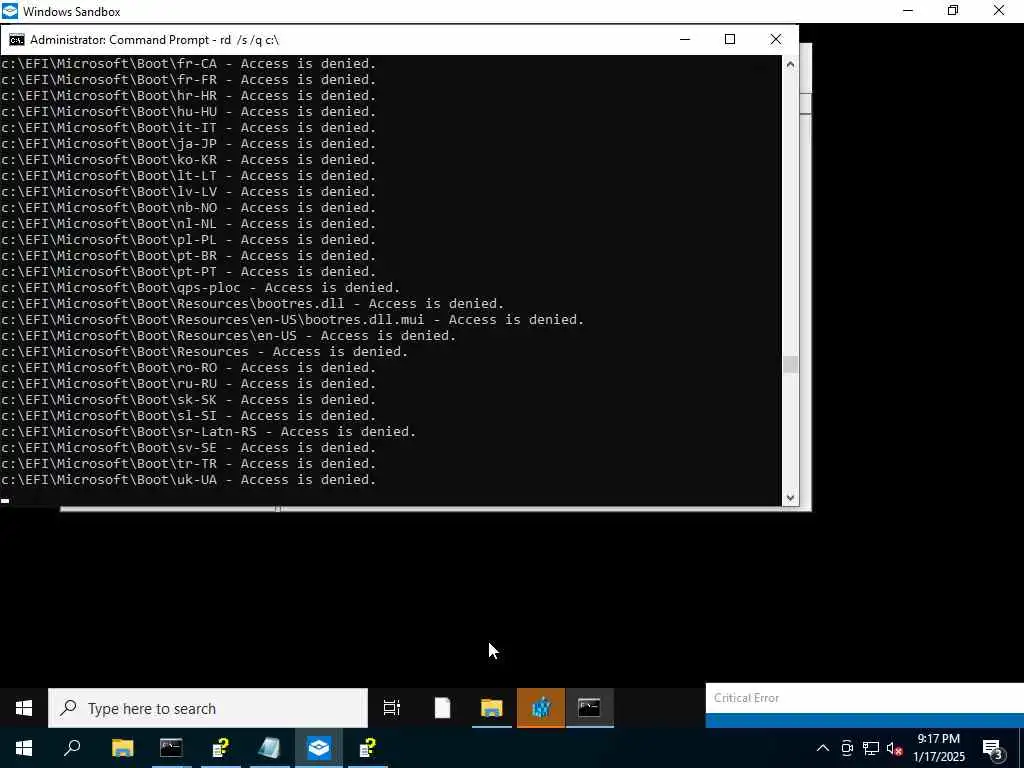Restore down the Windows Sandbox window

tap(953, 11)
